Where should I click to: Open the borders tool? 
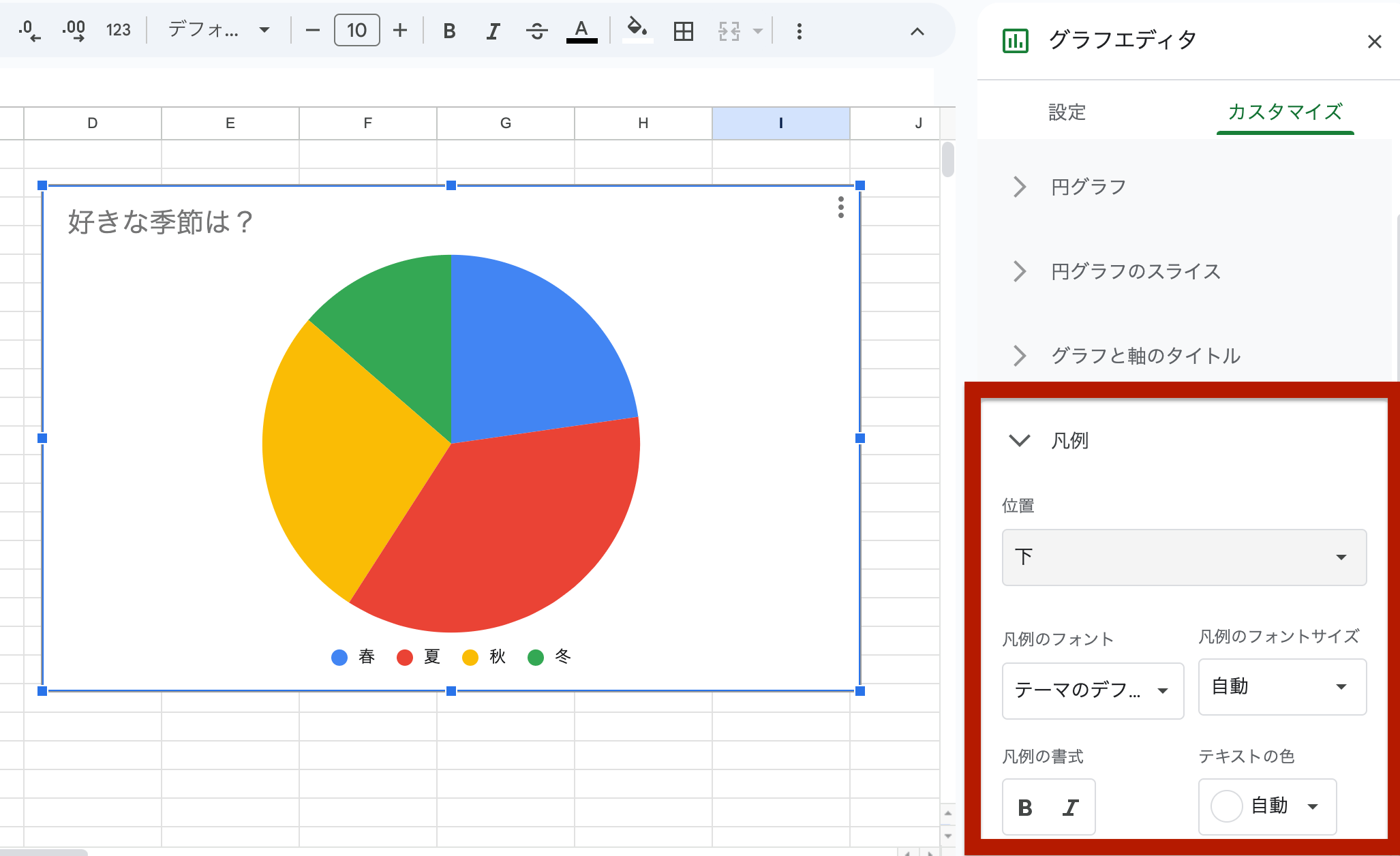(x=682, y=31)
